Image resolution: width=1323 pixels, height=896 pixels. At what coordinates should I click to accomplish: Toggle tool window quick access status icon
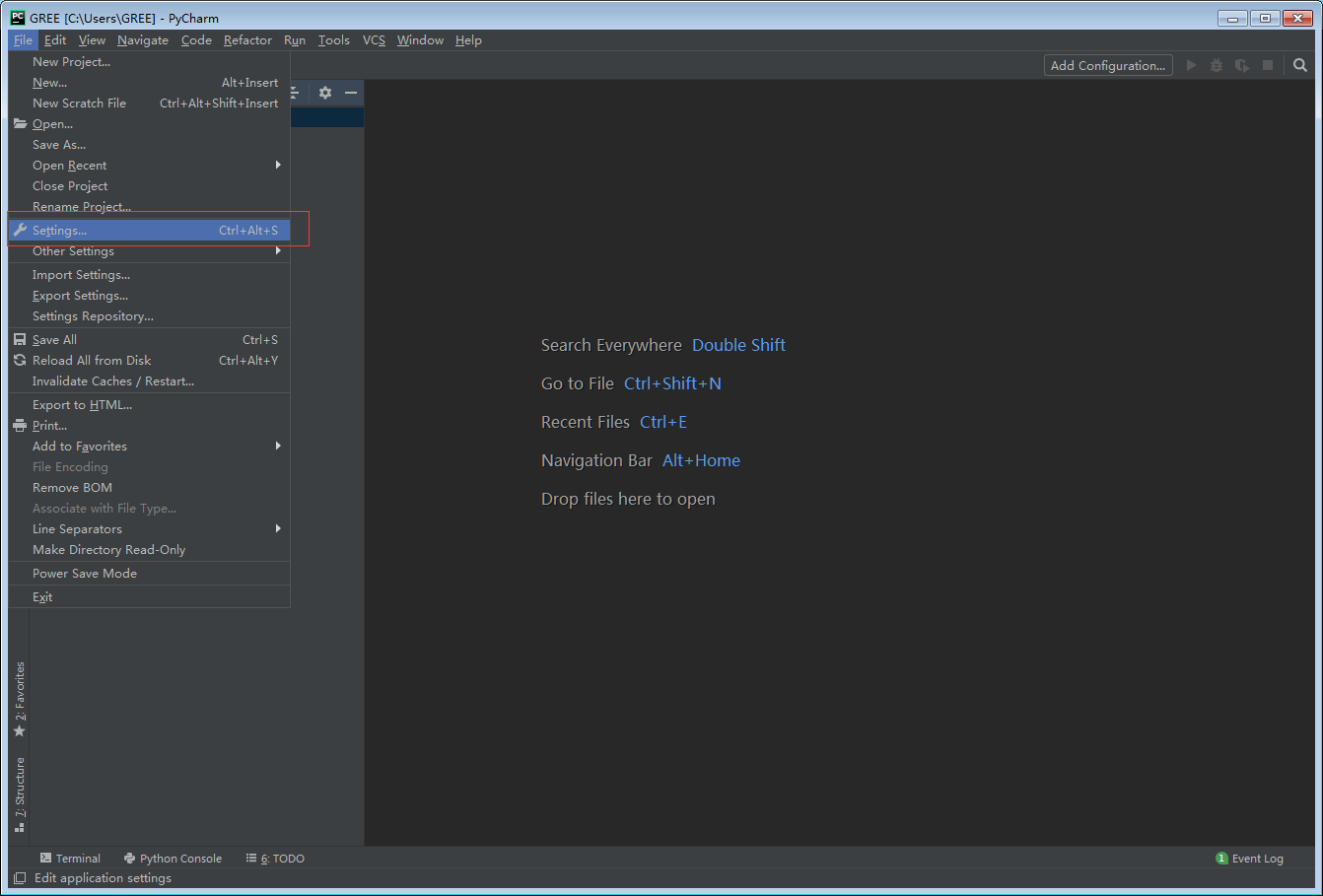tap(20, 877)
